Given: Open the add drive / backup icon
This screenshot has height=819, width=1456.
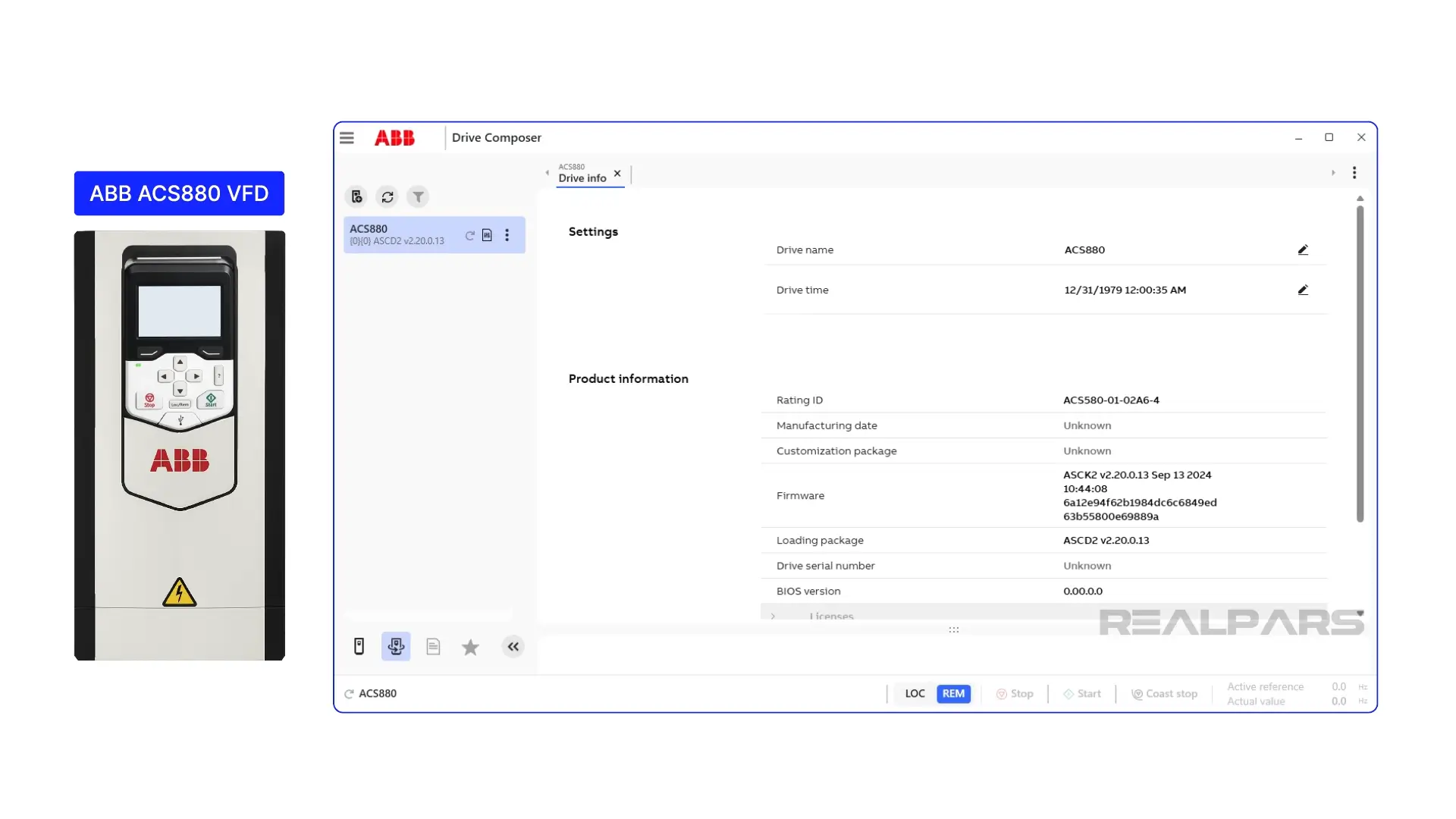Looking at the screenshot, I should [x=356, y=196].
